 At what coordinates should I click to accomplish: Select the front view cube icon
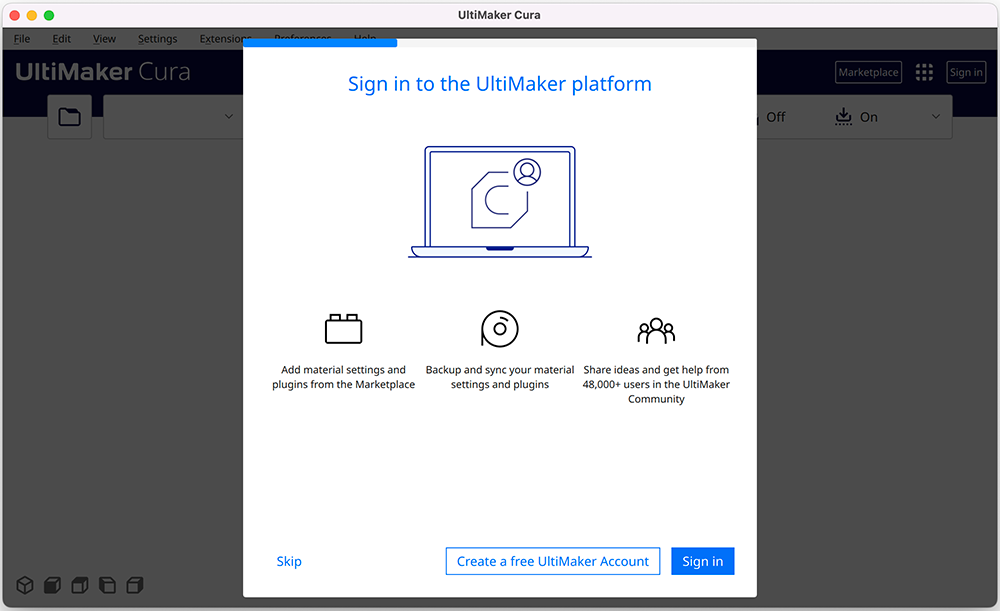tap(52, 585)
